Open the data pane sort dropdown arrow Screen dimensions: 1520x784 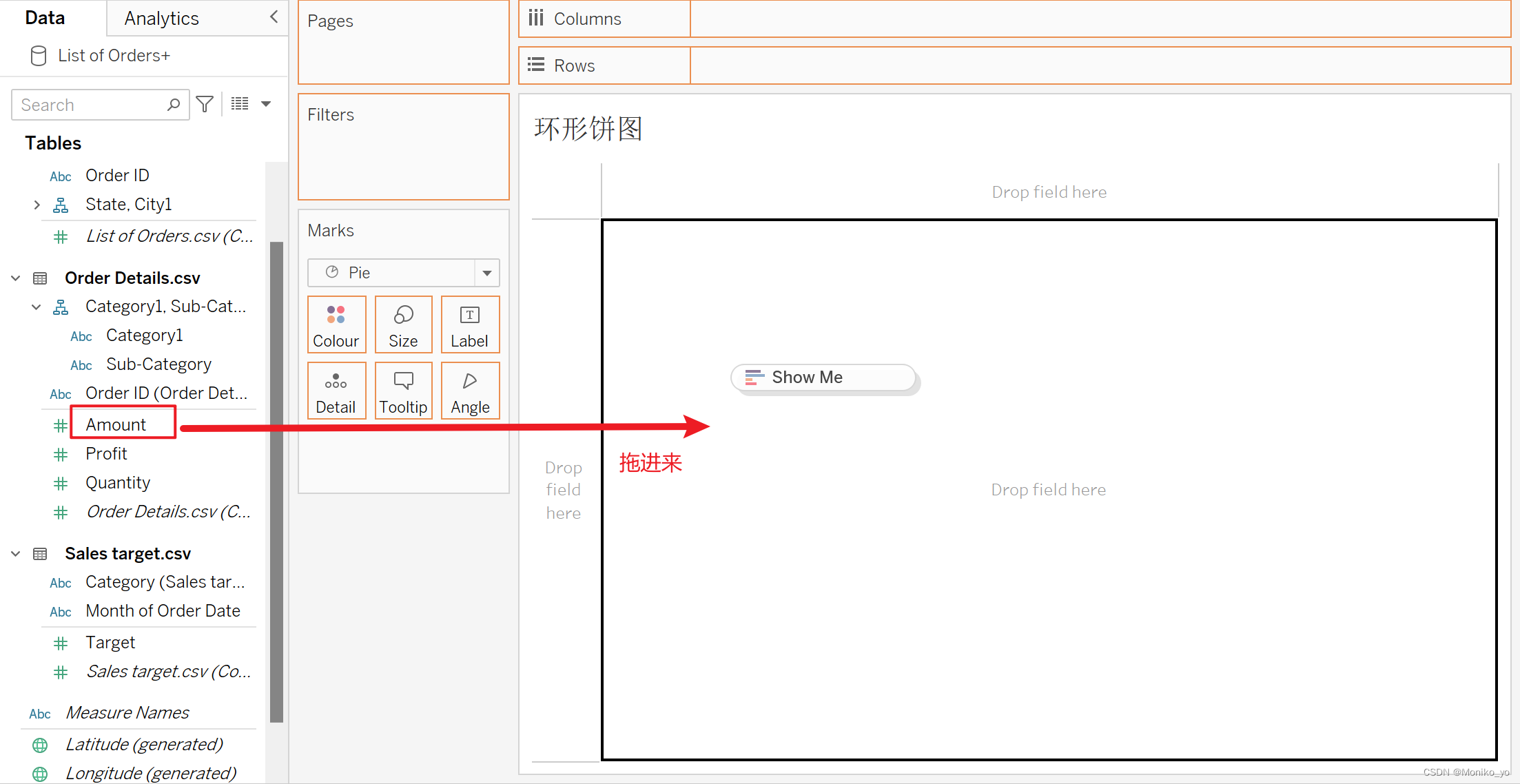266,104
